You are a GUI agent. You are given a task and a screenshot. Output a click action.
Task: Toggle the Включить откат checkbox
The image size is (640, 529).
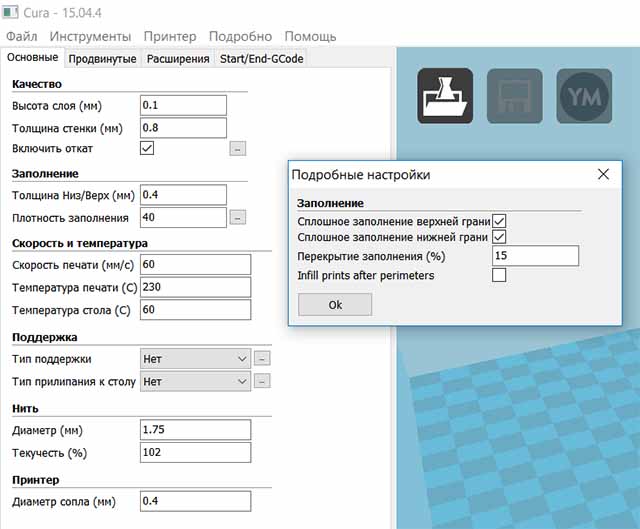click(x=147, y=148)
